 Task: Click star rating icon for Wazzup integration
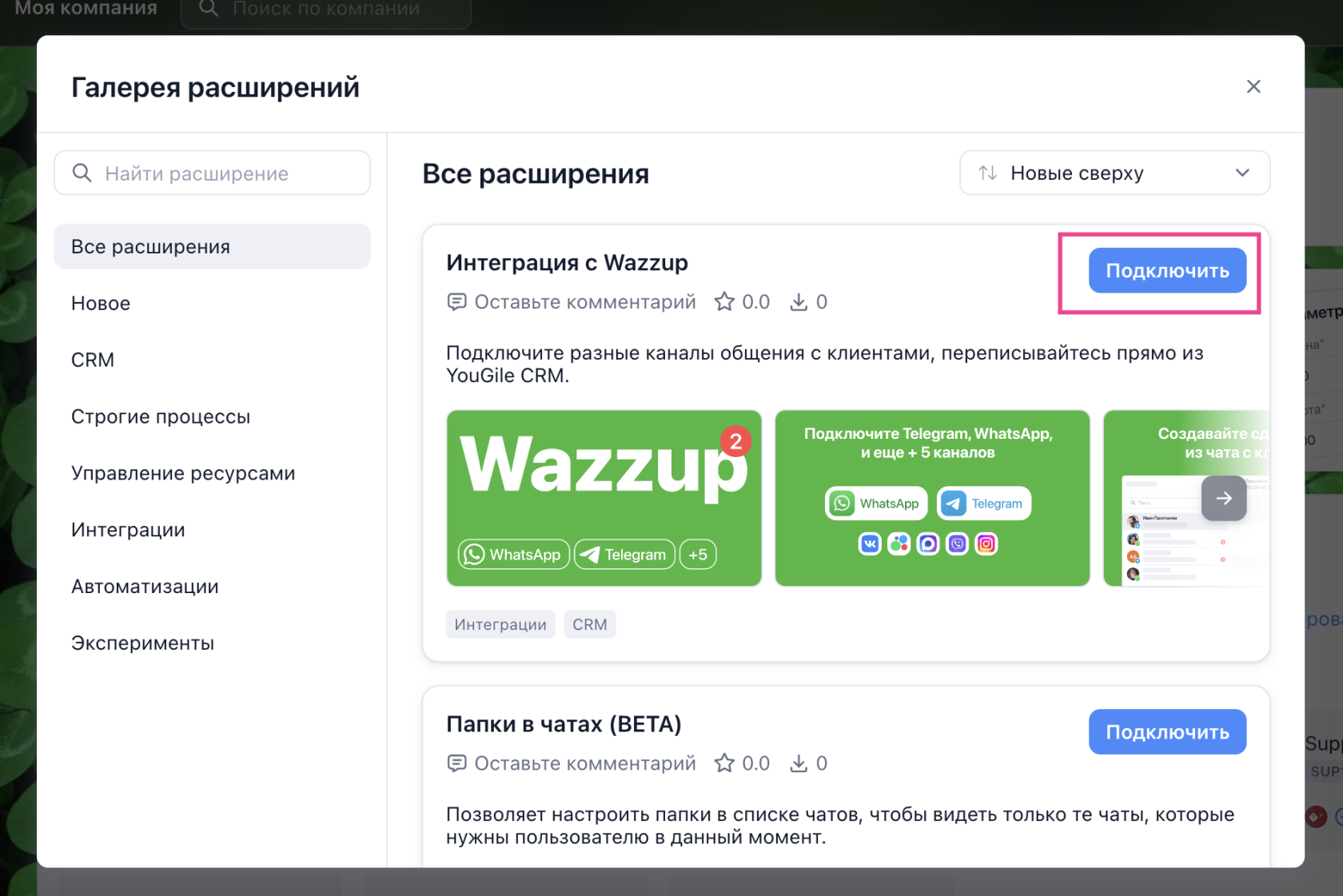[x=724, y=302]
